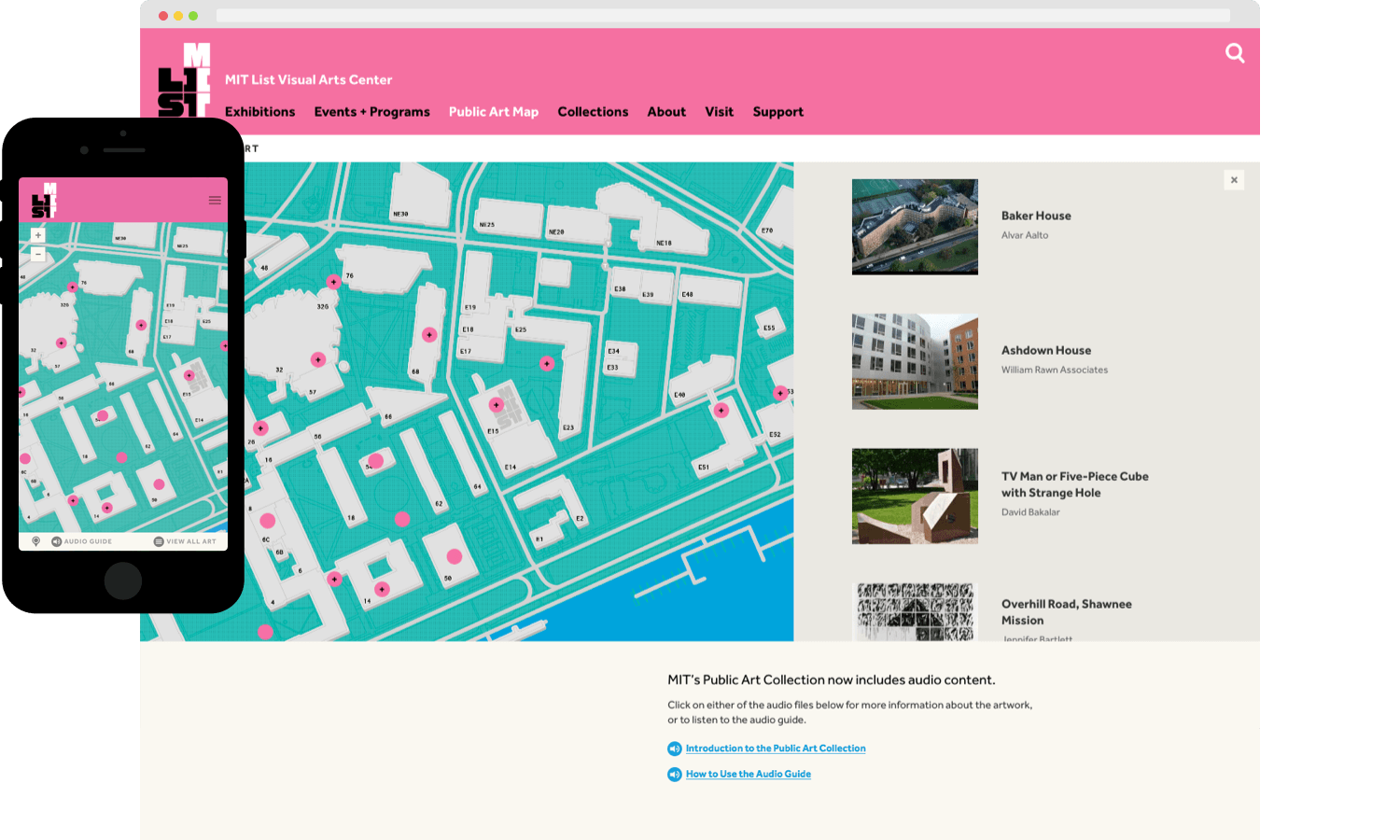This screenshot has height=840, width=1400.
Task: Open Introduction to the Public Art Collection link
Action: [776, 749]
